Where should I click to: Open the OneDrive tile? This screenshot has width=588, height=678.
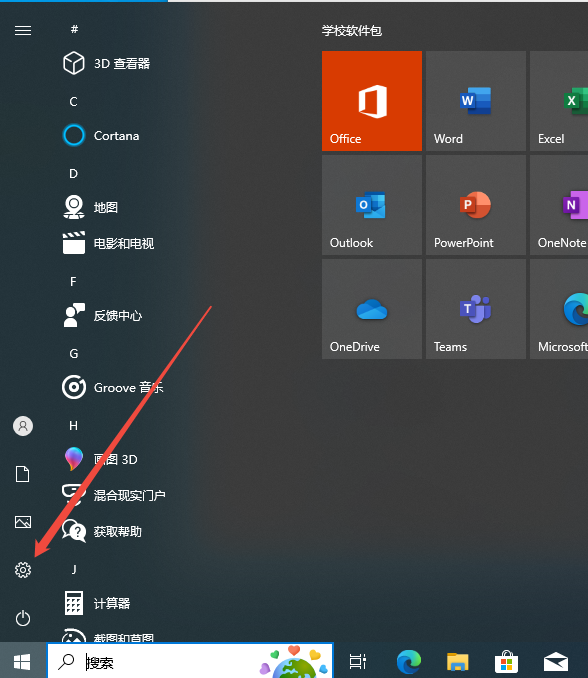click(x=372, y=309)
